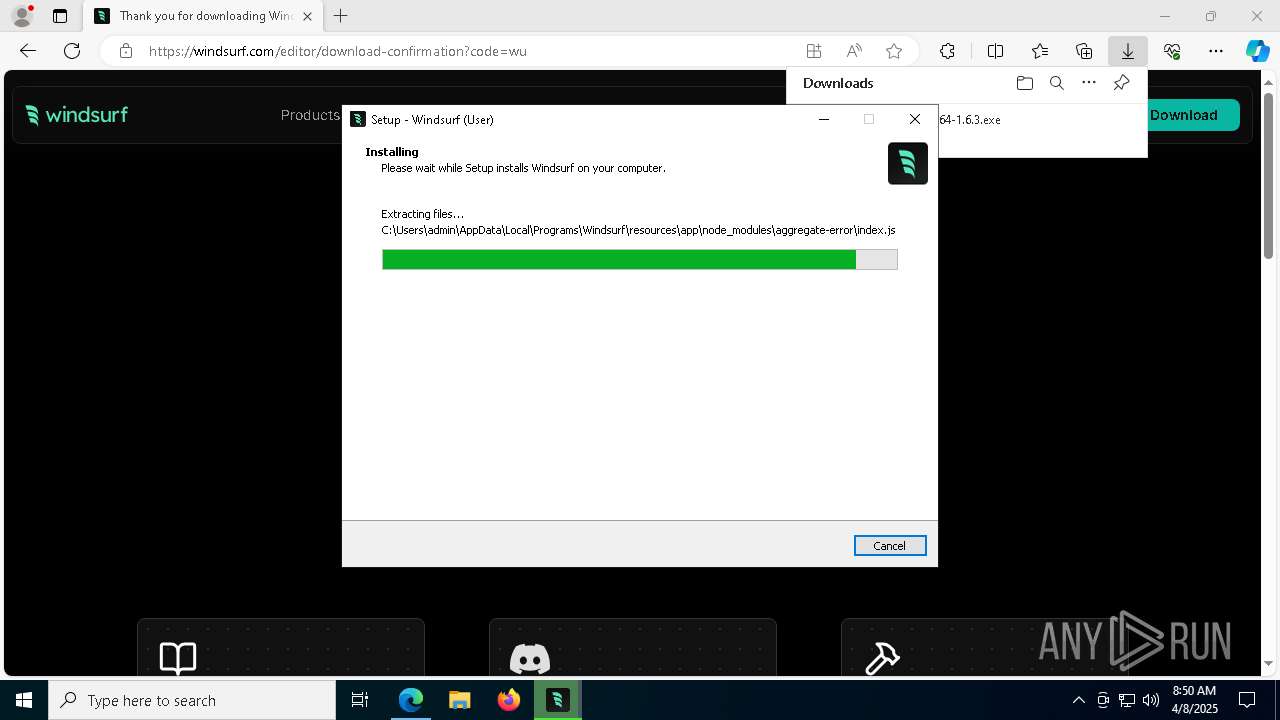1280x720 pixels.
Task: Open downloads folder from Downloads panel
Action: (1024, 83)
